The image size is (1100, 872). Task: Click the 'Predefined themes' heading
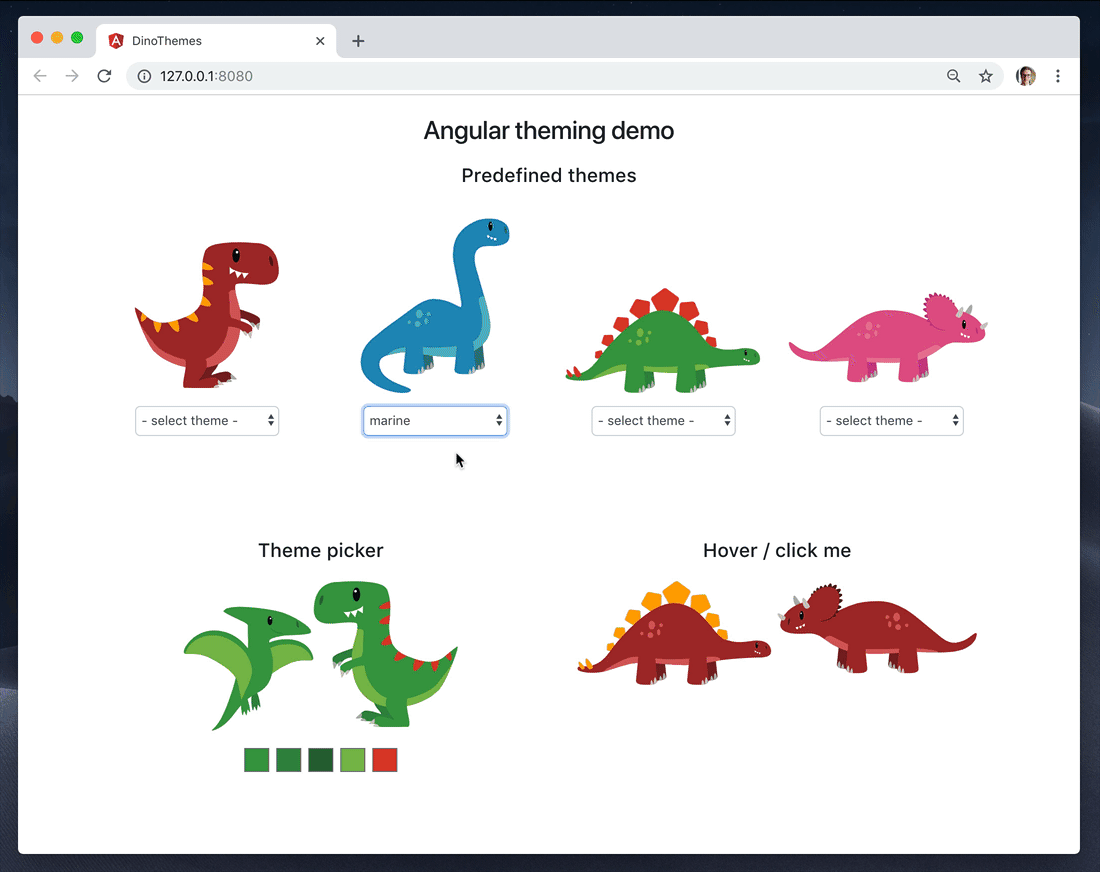[x=549, y=175]
